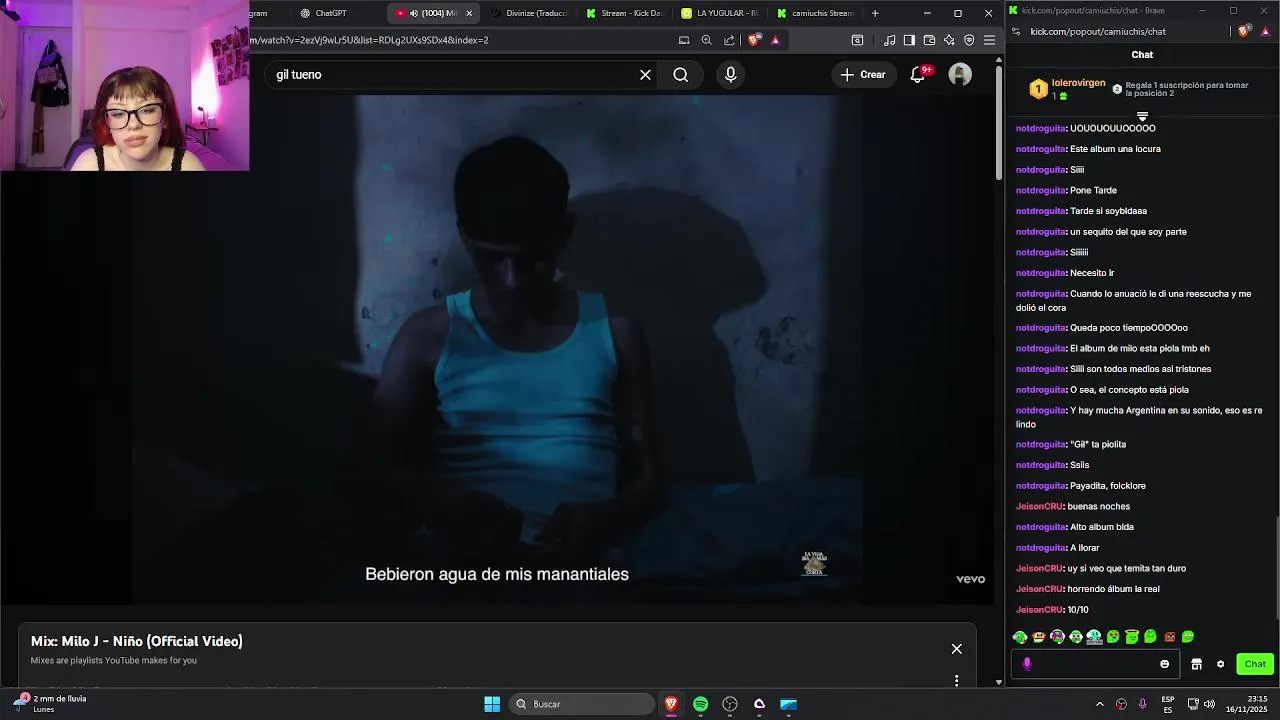1280x720 pixels.
Task: Click the green Chat send button
Action: pos(1255,664)
